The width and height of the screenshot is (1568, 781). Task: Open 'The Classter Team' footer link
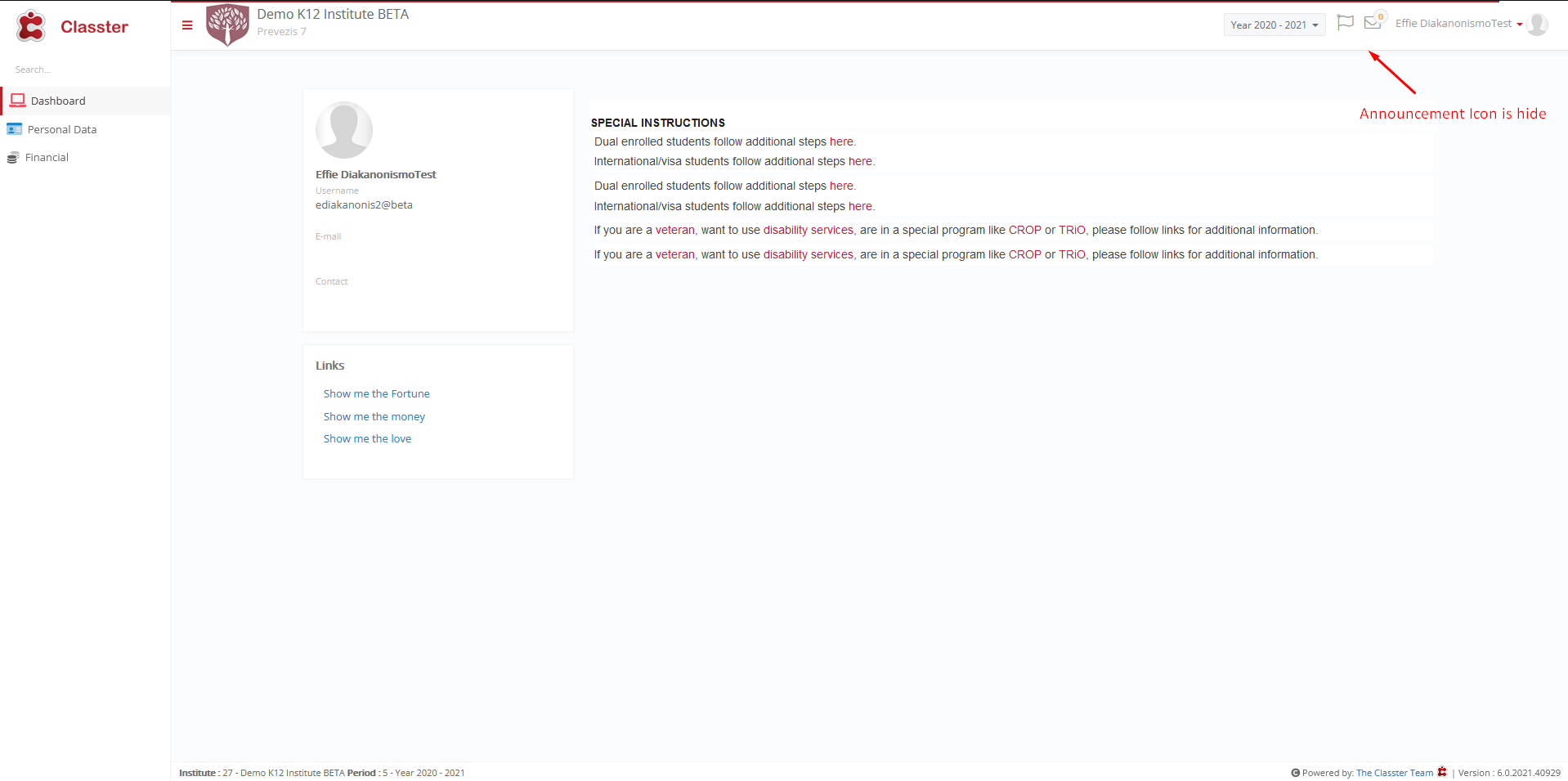point(1394,773)
